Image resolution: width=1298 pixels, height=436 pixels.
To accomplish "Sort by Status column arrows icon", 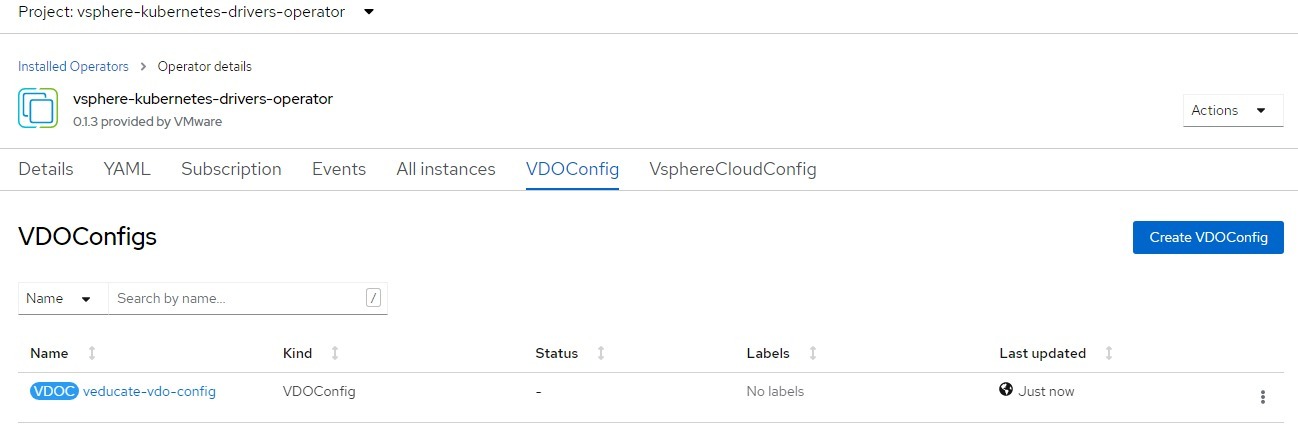I will [601, 353].
